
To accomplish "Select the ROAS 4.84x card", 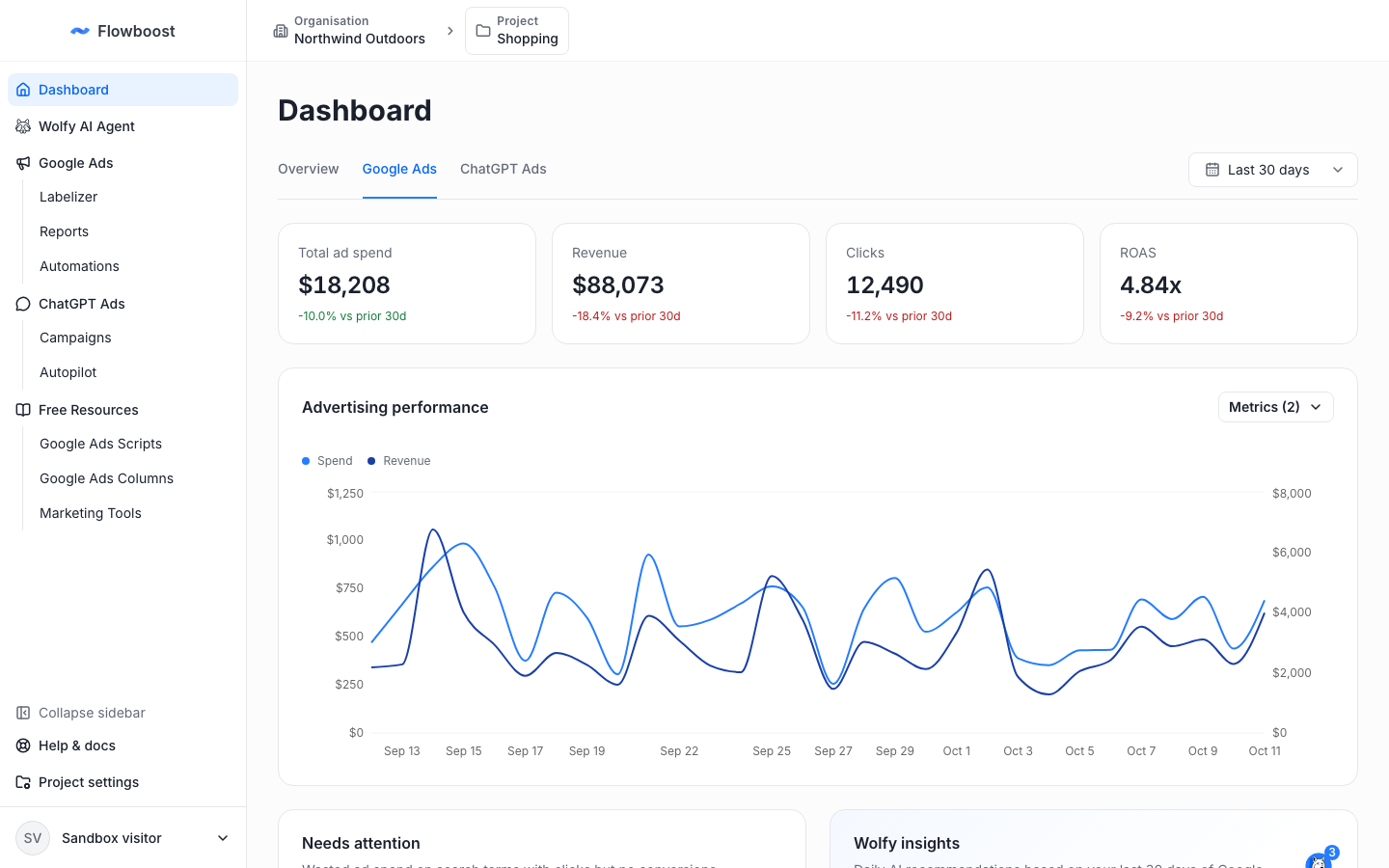I will [x=1229, y=284].
